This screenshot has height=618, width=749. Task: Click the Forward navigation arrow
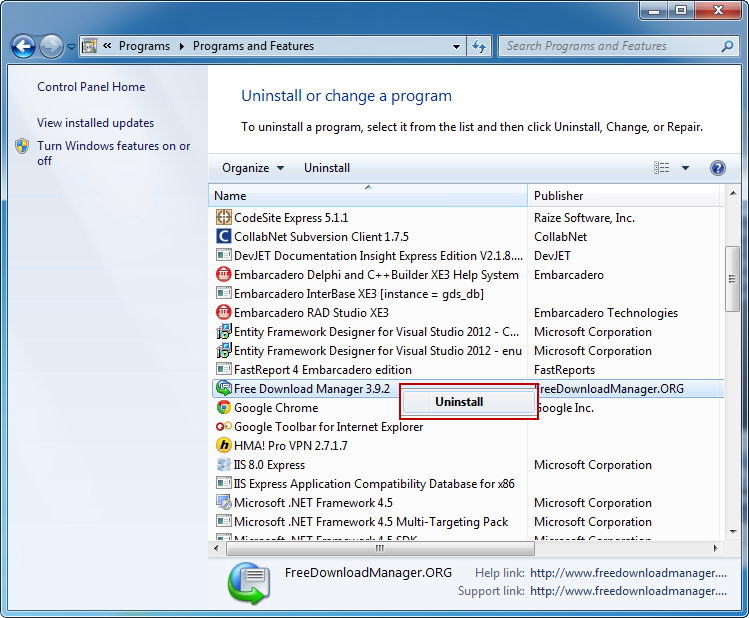coord(51,47)
